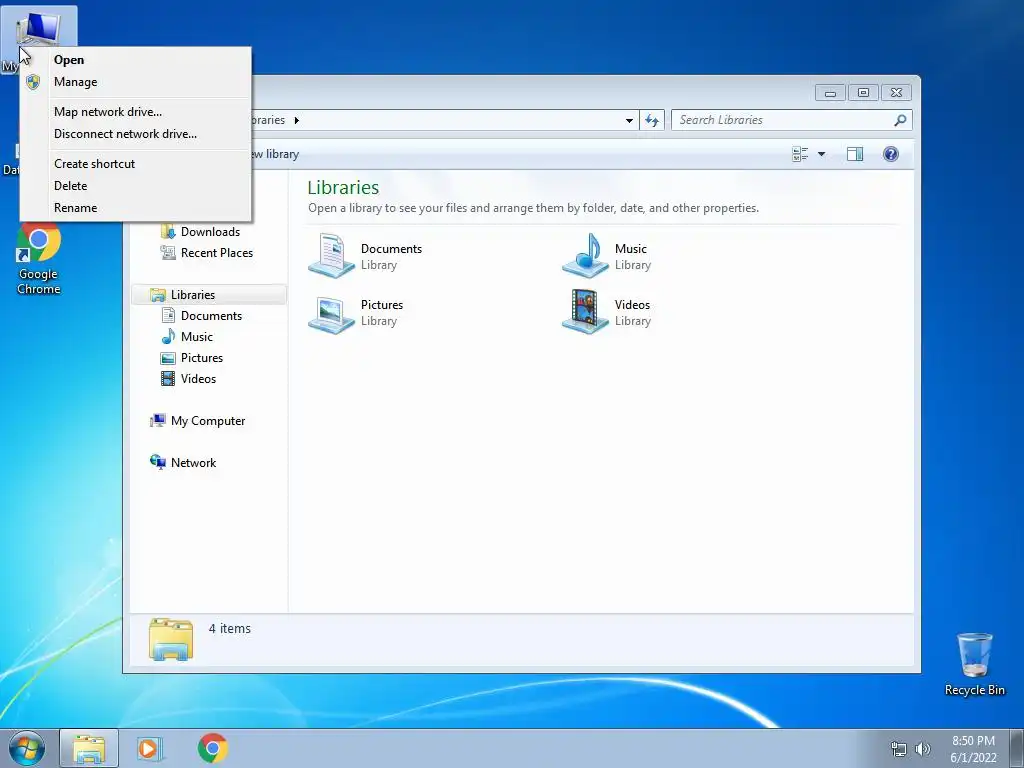
Task: Click the New library toolbar button
Action: point(274,154)
